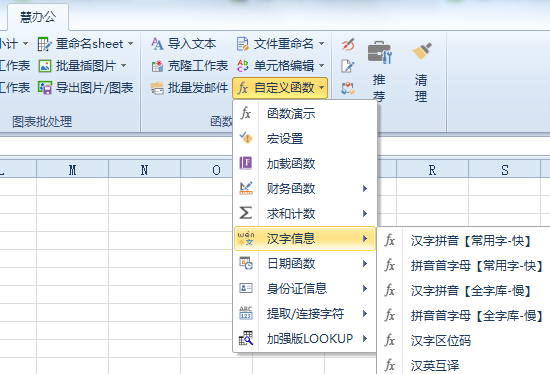Click the 加载函数 purple F icon
This screenshot has width=550, height=374.
click(x=246, y=163)
